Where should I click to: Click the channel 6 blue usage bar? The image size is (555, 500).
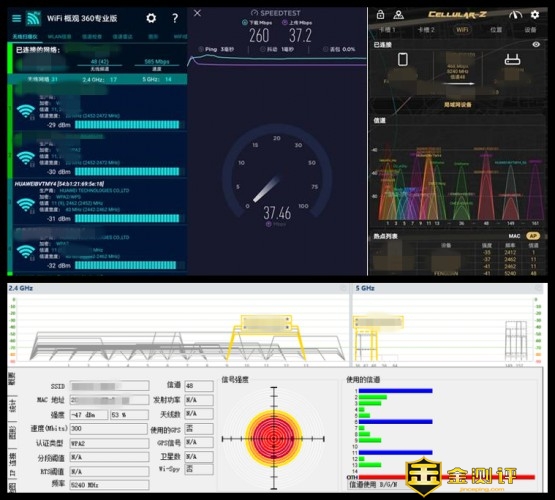point(396,421)
